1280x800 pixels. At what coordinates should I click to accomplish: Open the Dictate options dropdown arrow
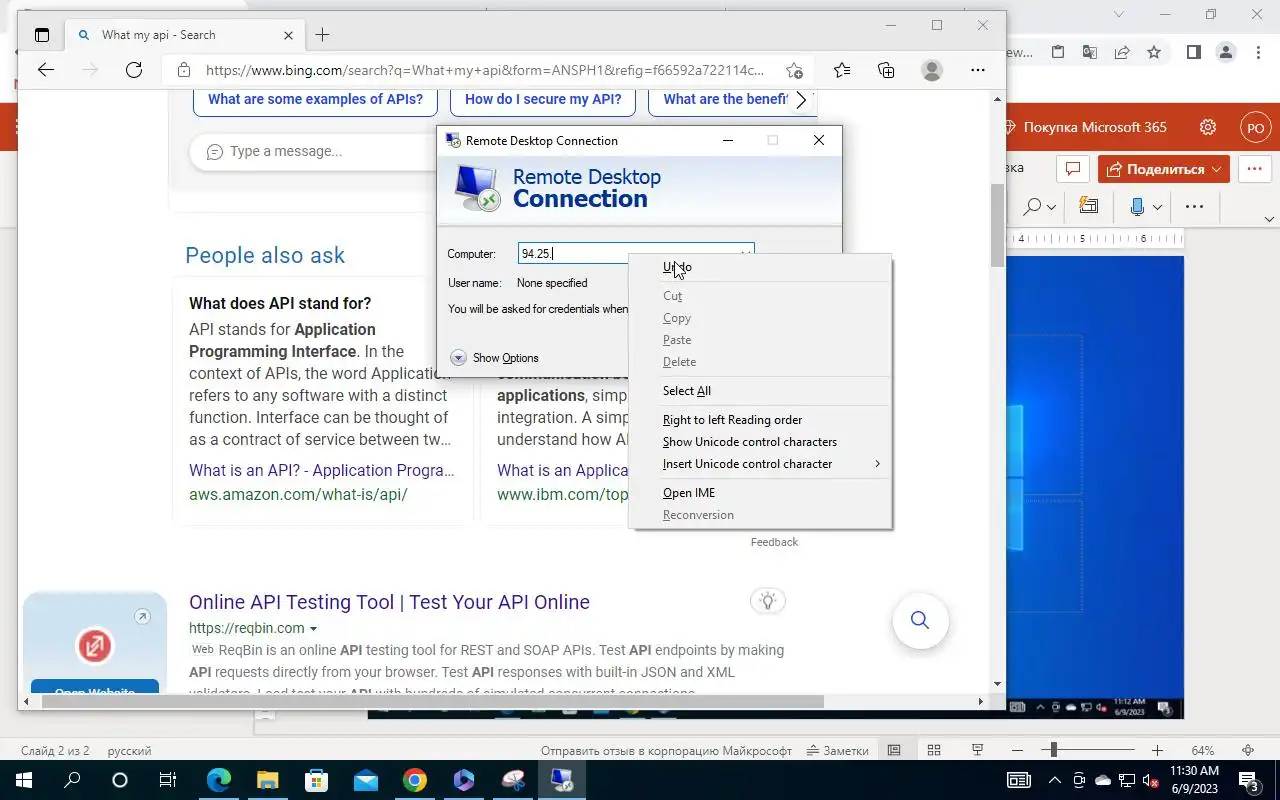(1157, 207)
